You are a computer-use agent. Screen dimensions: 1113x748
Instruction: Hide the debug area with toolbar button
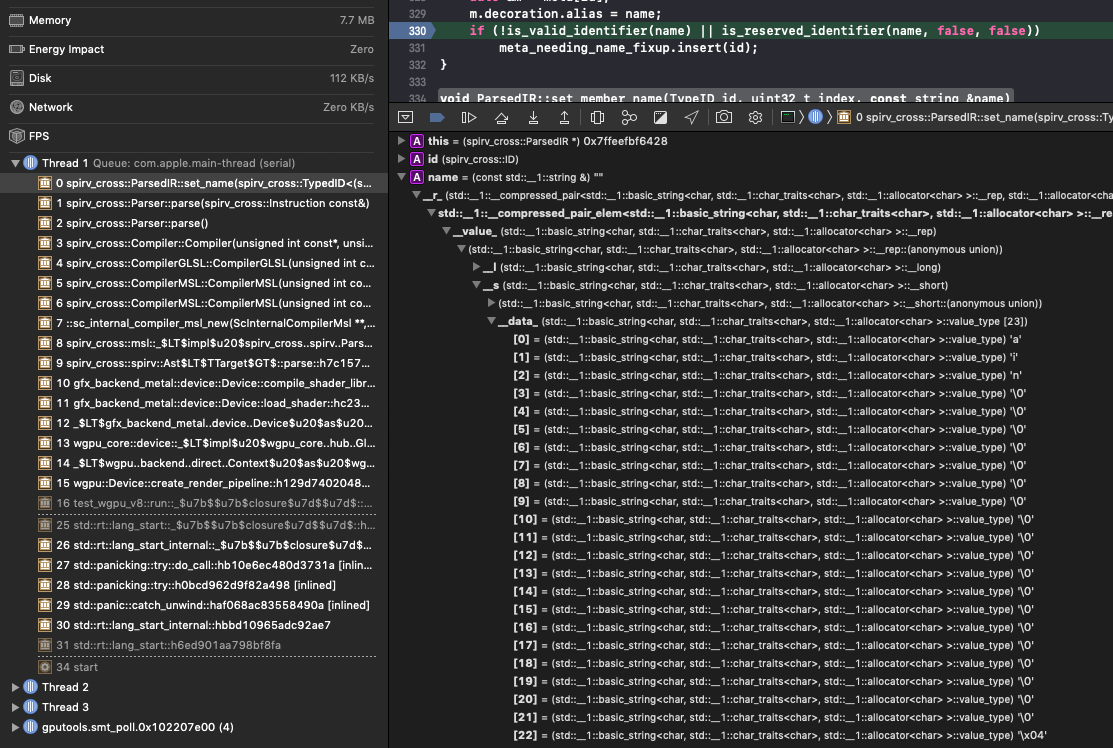[405, 117]
